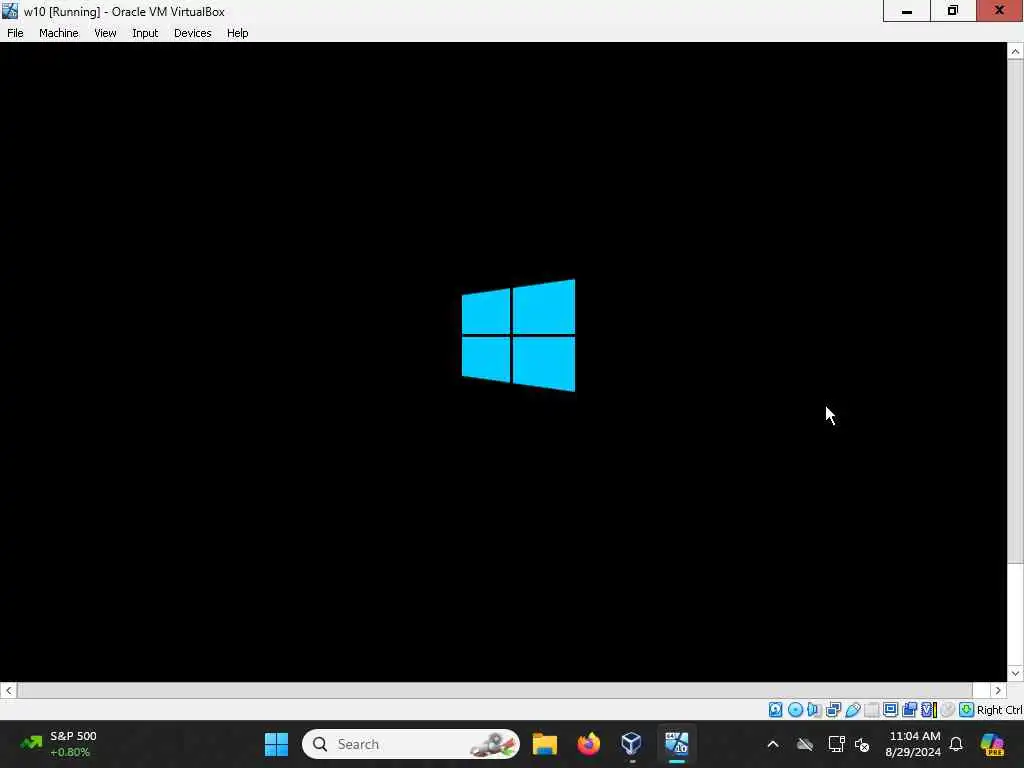This screenshot has height=768, width=1024.
Task: Open the Windows Start menu
Action: (276, 744)
